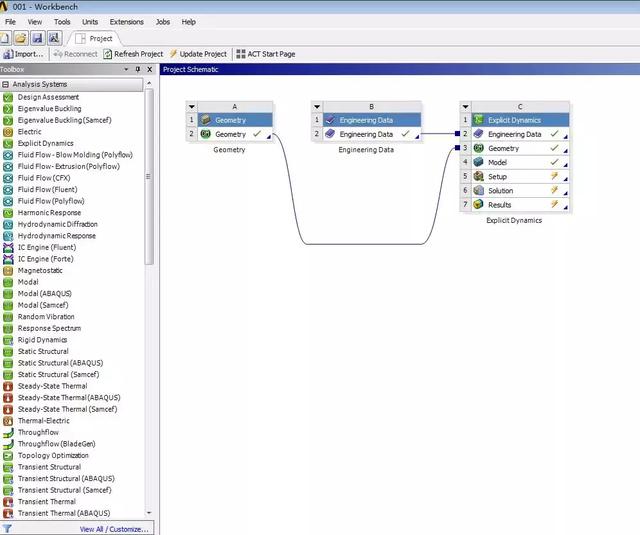Select Rigid Dynamics system

tap(42, 340)
